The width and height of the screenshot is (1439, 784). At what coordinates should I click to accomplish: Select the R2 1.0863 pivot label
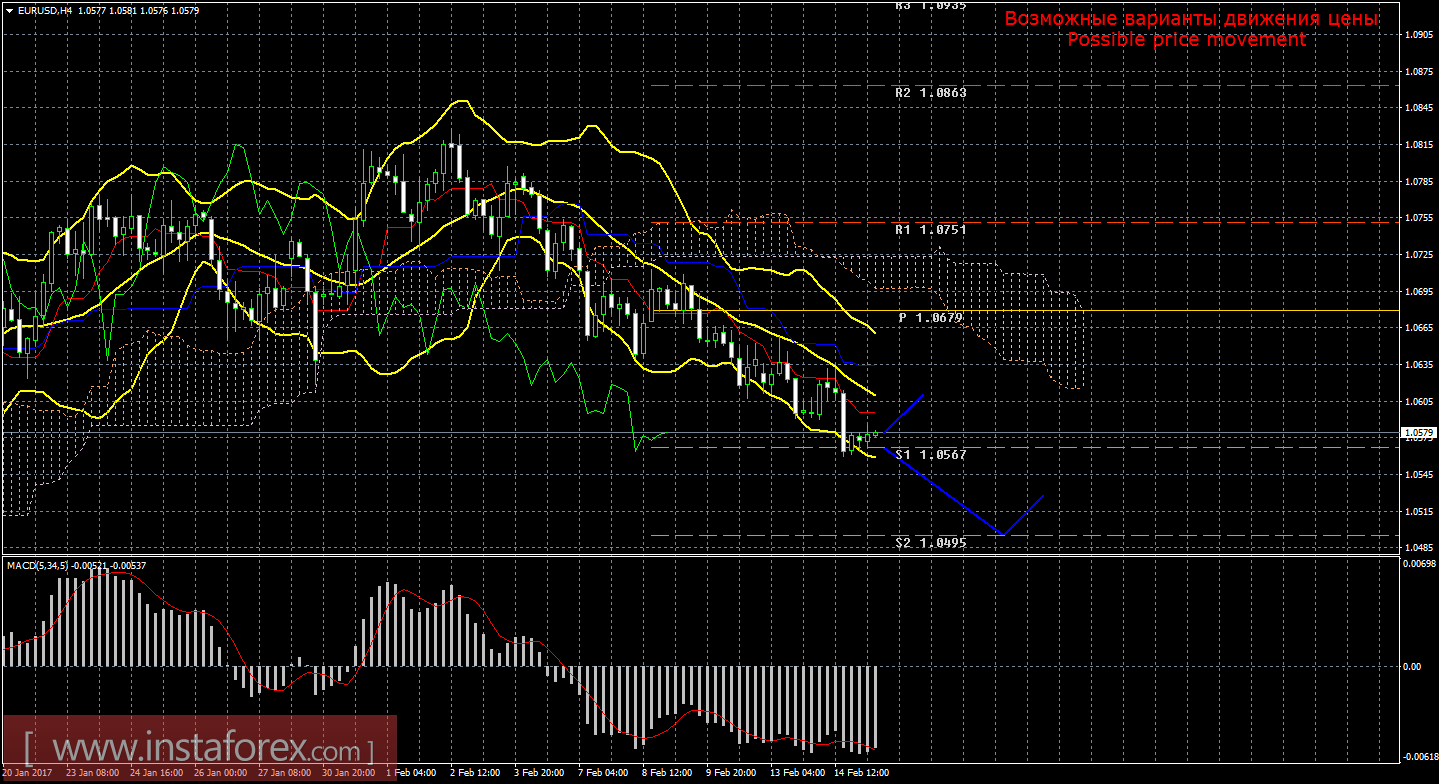930,92
